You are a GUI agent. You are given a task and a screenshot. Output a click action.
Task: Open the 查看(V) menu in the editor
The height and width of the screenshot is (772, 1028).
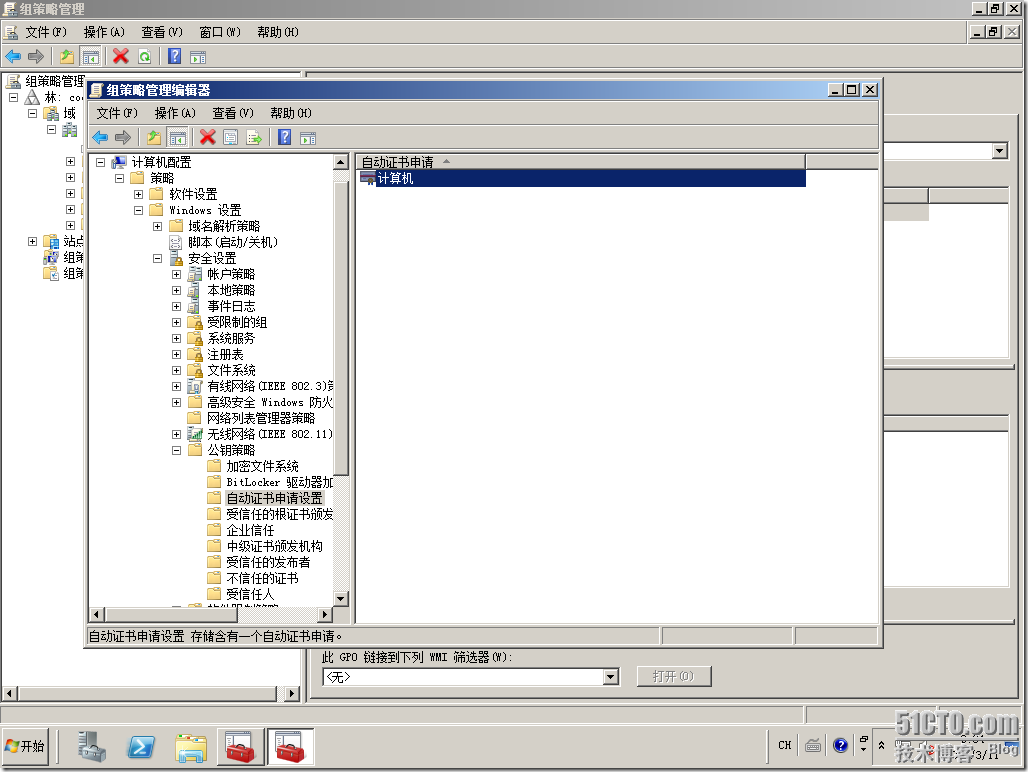pos(231,113)
